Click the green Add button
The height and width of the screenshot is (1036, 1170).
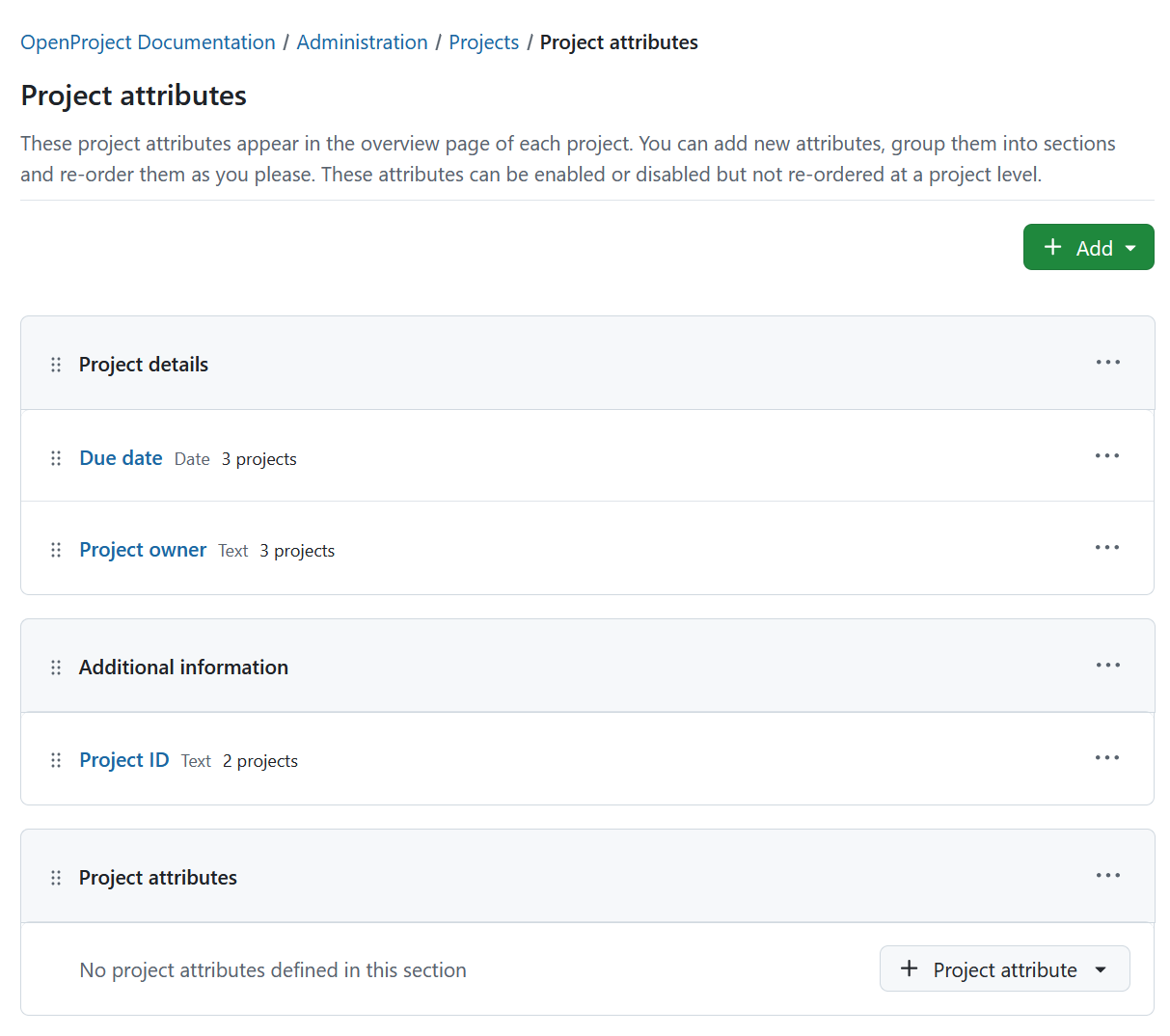click(x=1089, y=247)
